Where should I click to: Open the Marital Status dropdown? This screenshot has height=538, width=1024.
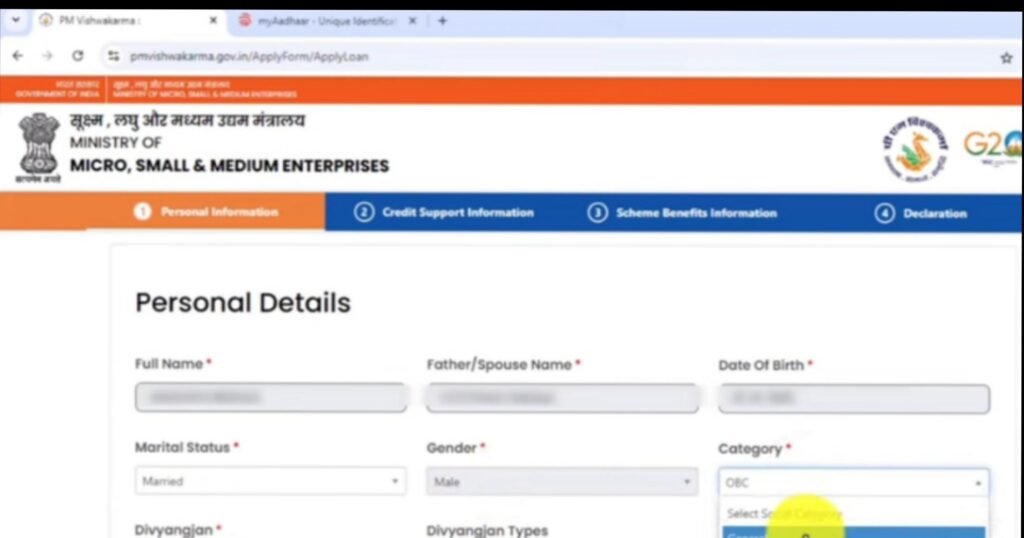coord(270,481)
